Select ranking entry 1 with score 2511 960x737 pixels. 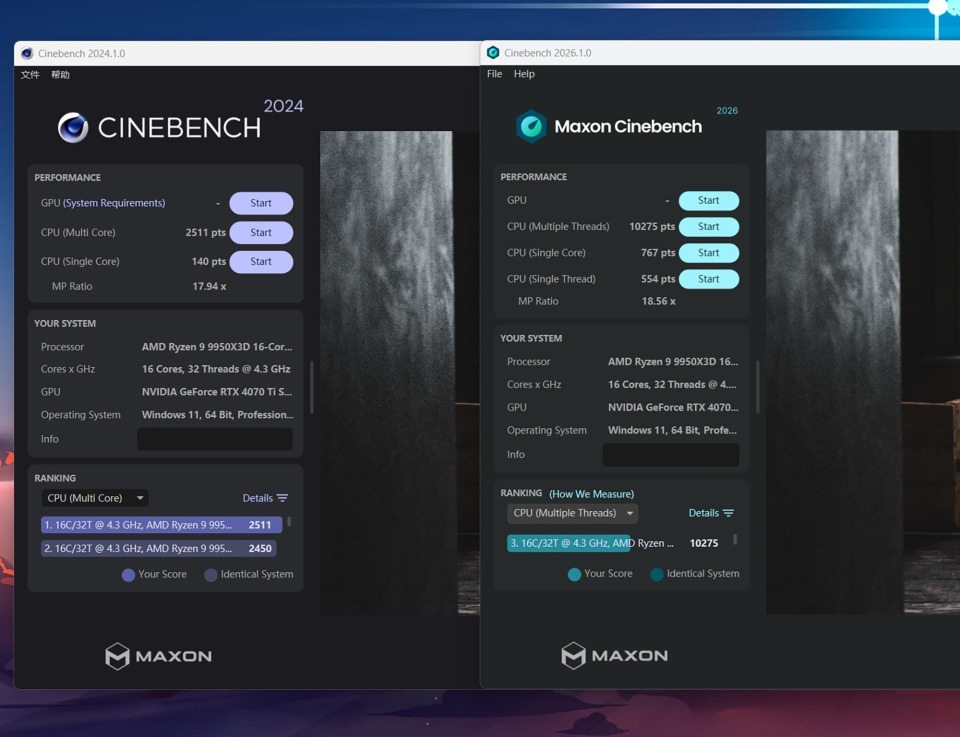coord(162,525)
